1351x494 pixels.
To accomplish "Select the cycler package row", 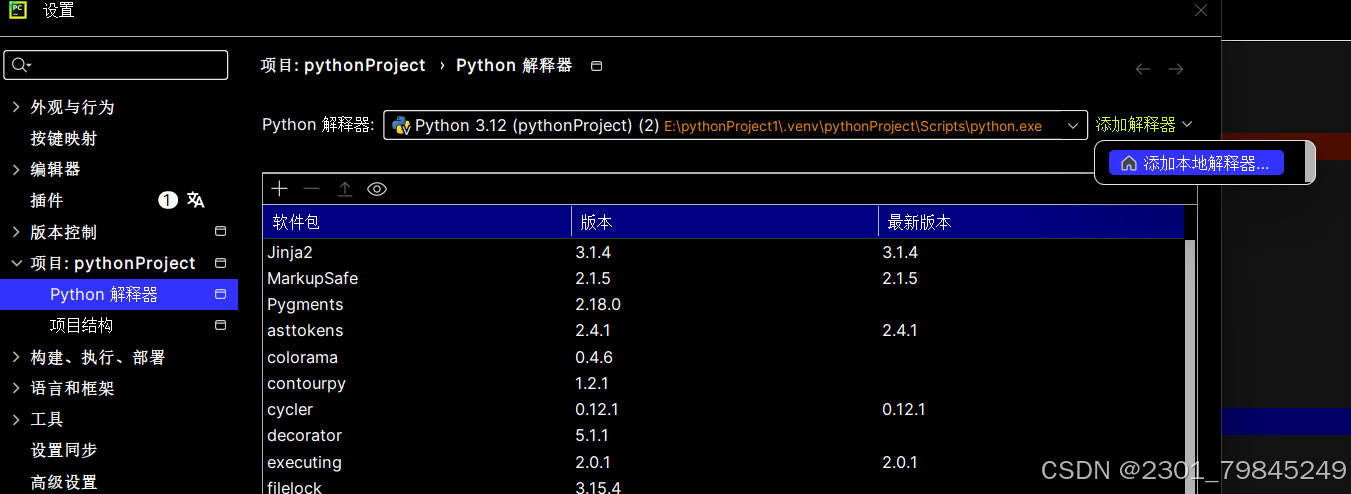I will click(x=723, y=409).
